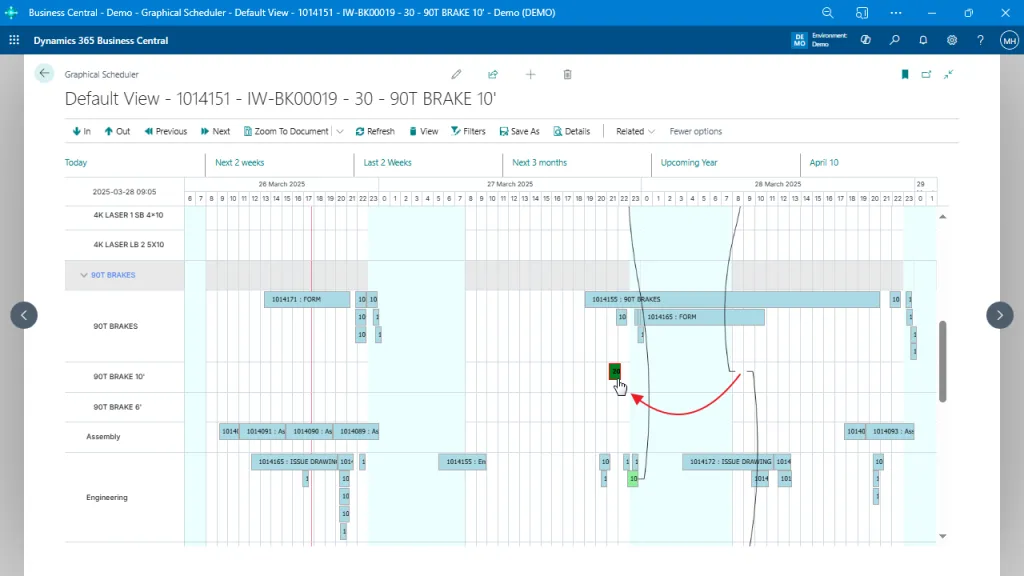Open the Filters panel
The width and height of the screenshot is (1024, 576).
coord(468,131)
